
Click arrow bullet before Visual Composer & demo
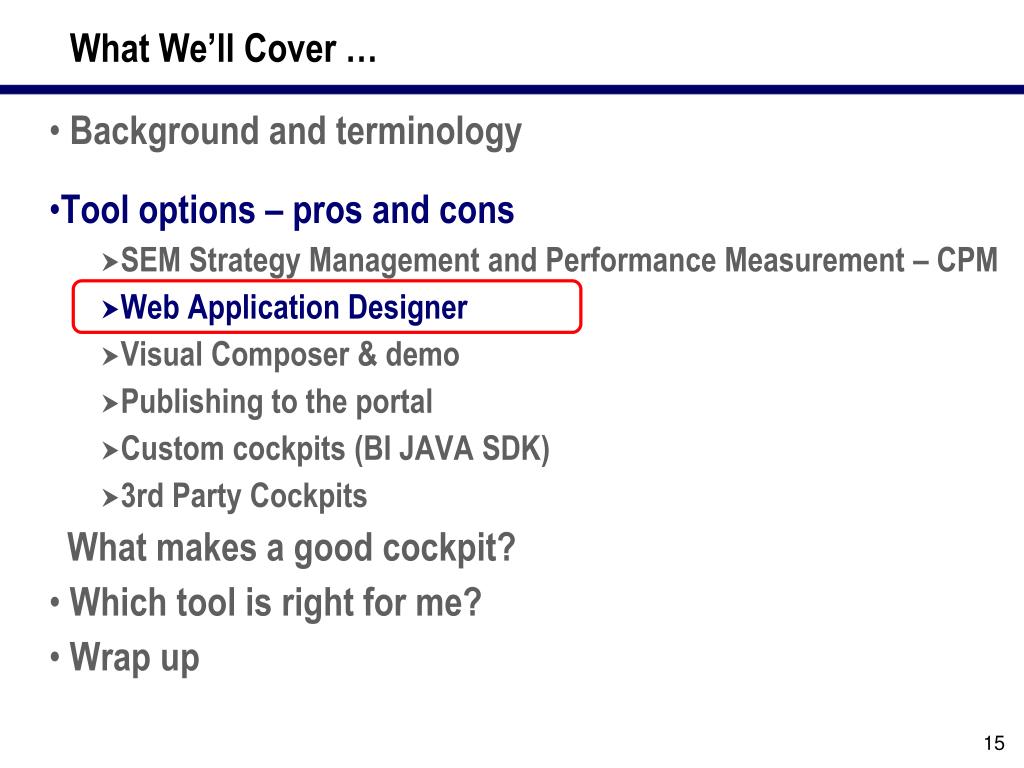pos(110,357)
